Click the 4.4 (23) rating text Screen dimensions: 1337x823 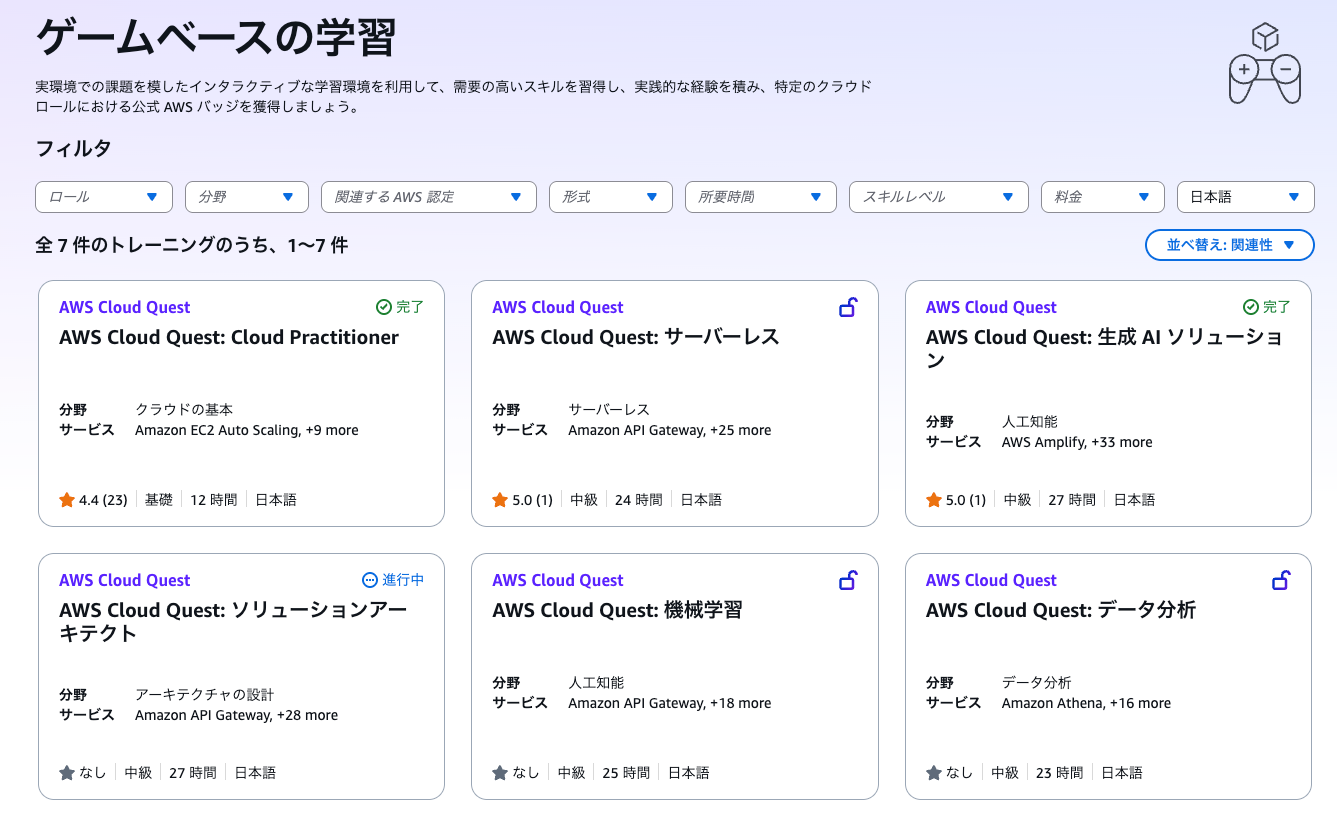click(x=103, y=500)
